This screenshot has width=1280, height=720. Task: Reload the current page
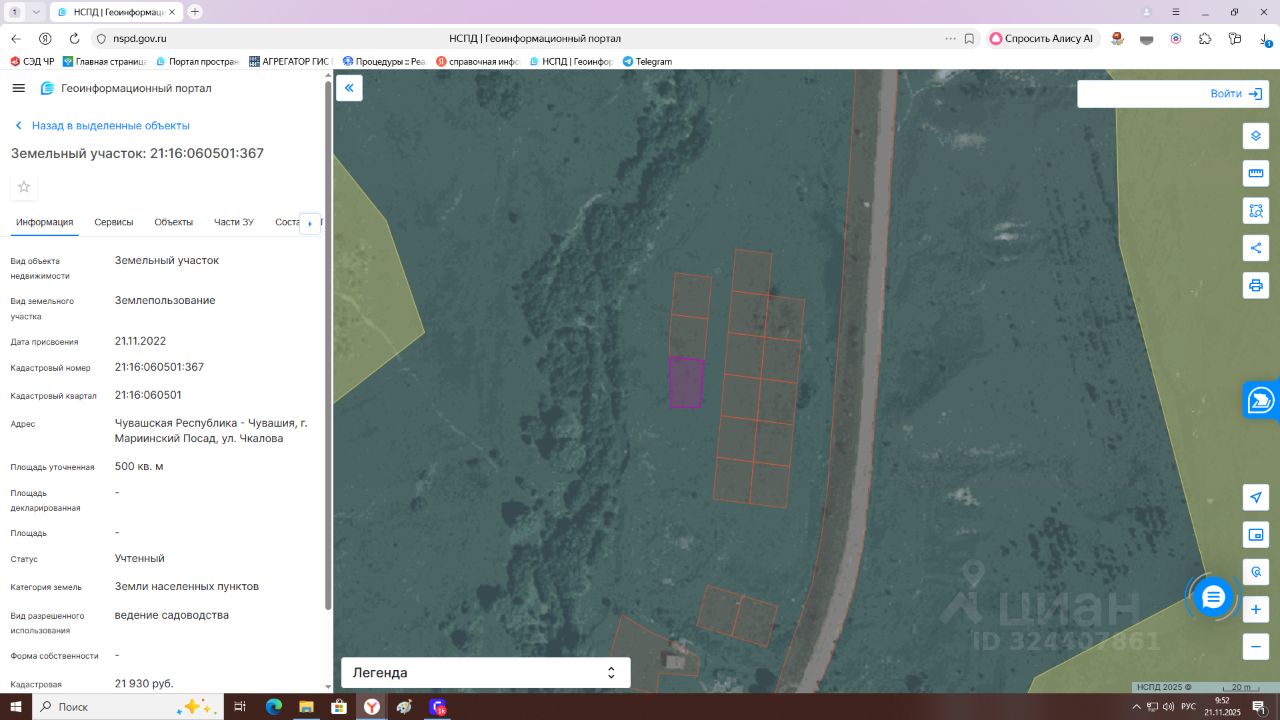pyautogui.click(x=74, y=38)
